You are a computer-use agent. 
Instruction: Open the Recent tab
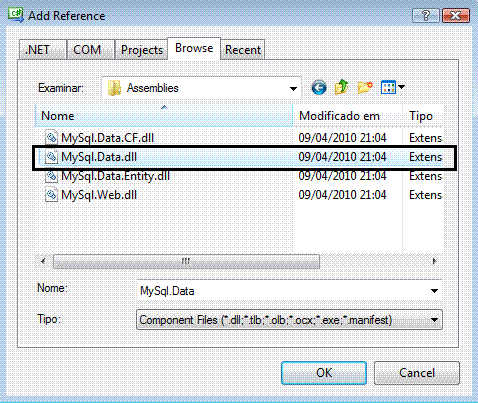coord(243,50)
